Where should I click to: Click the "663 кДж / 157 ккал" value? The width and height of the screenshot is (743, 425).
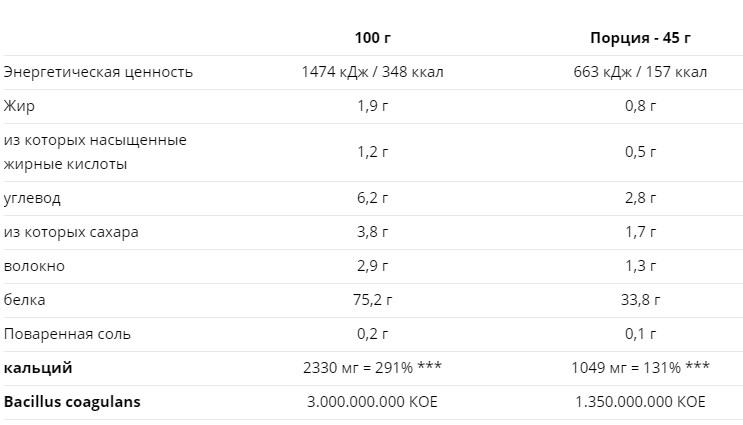640,72
